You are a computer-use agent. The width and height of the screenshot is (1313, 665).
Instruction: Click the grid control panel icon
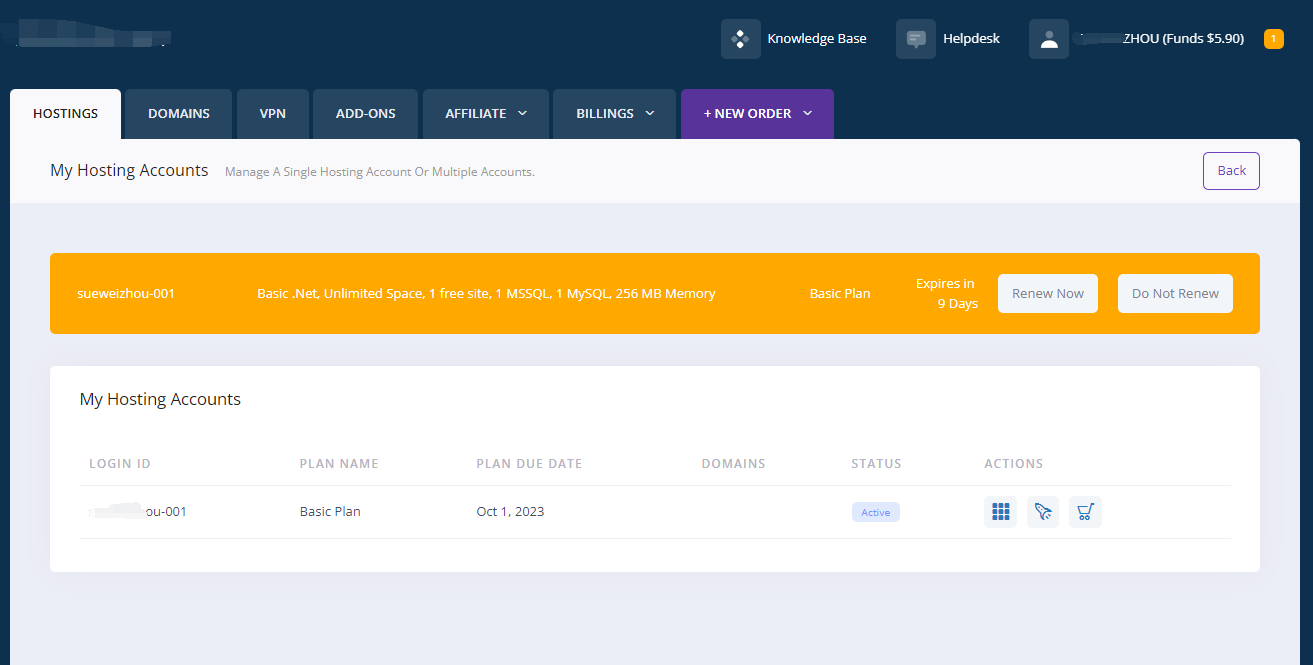1000,512
